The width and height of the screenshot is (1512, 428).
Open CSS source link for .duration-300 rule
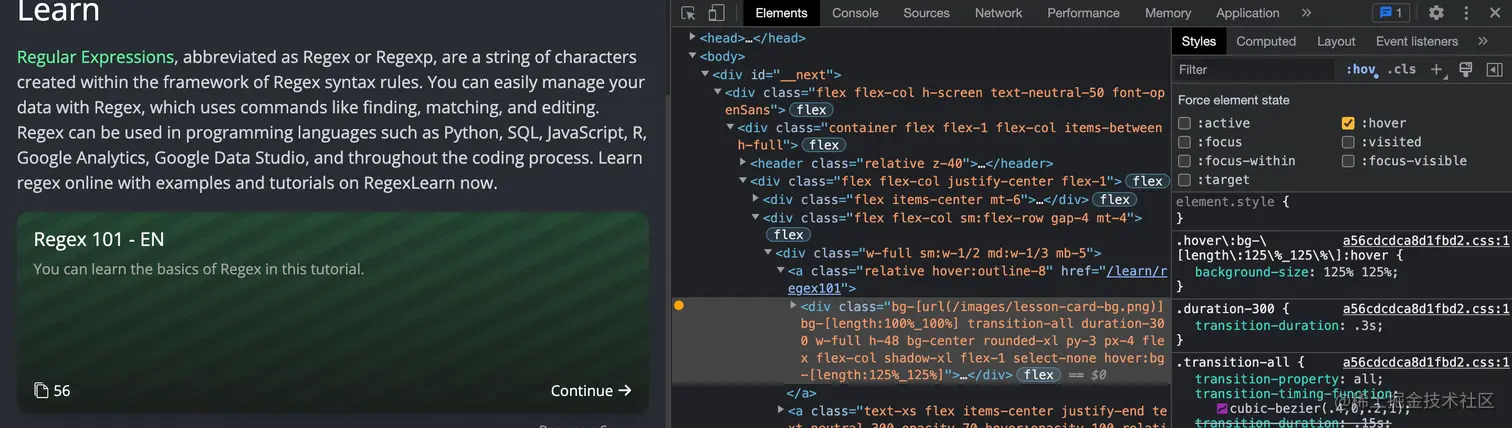point(1425,309)
